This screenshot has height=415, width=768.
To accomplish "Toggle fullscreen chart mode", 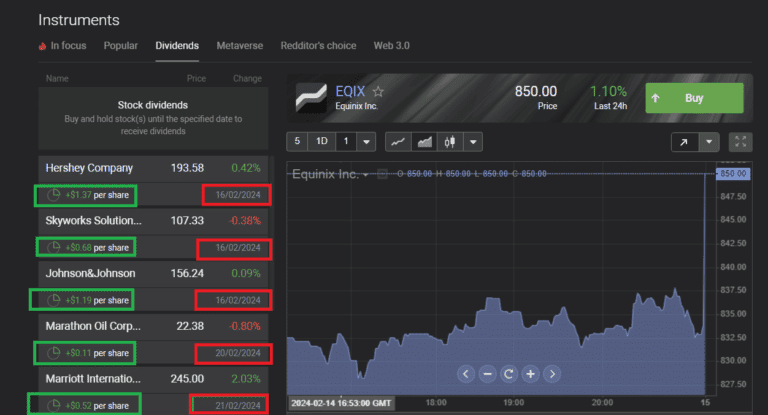I will (x=740, y=142).
